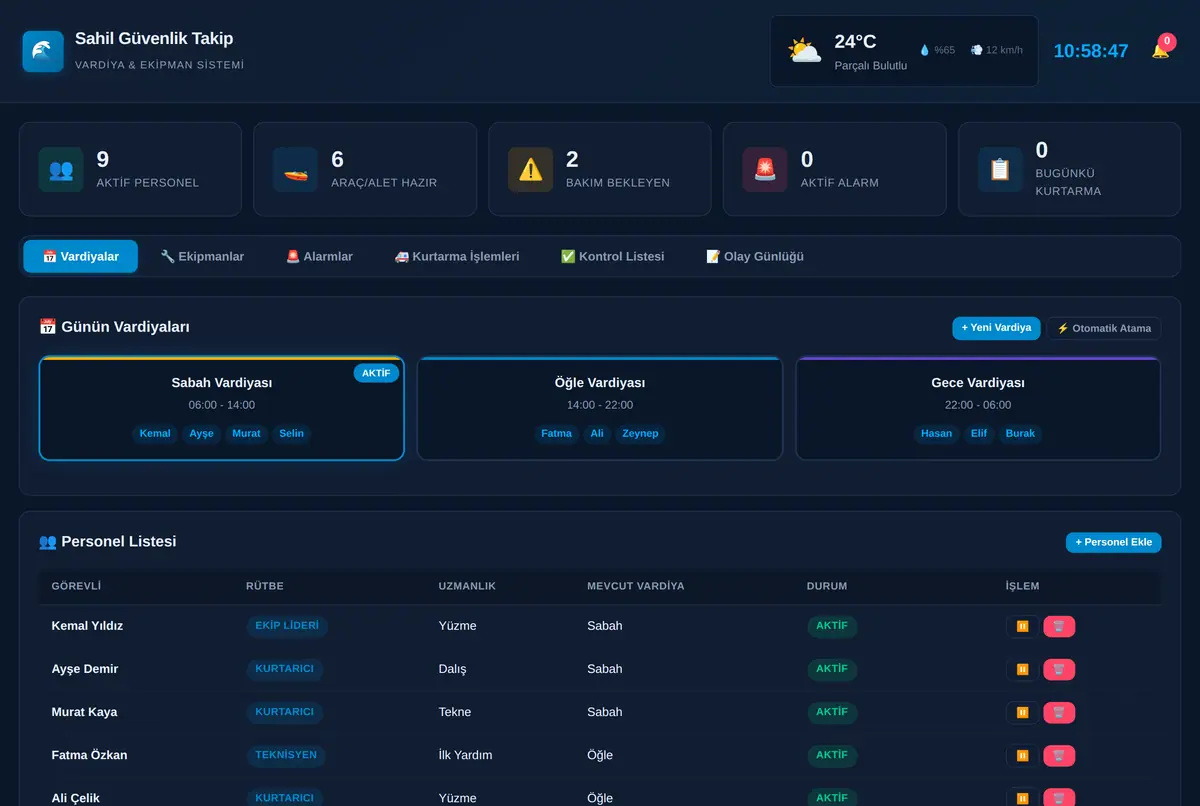Select the Sabah Vardiyası shift card
Image resolution: width=1200 pixels, height=806 pixels.
pyautogui.click(x=222, y=408)
